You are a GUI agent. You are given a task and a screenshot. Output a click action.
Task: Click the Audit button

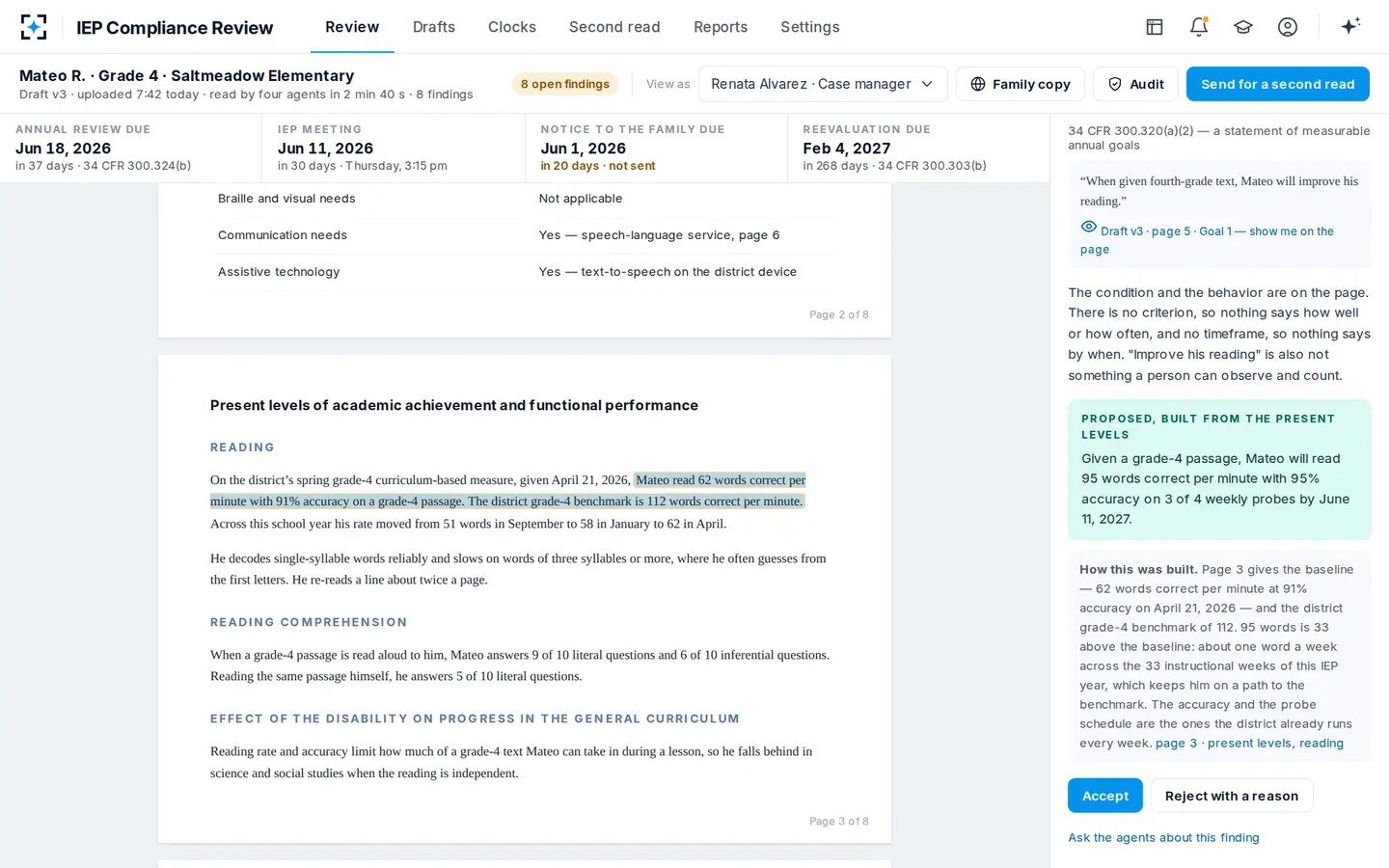pyautogui.click(x=1135, y=84)
